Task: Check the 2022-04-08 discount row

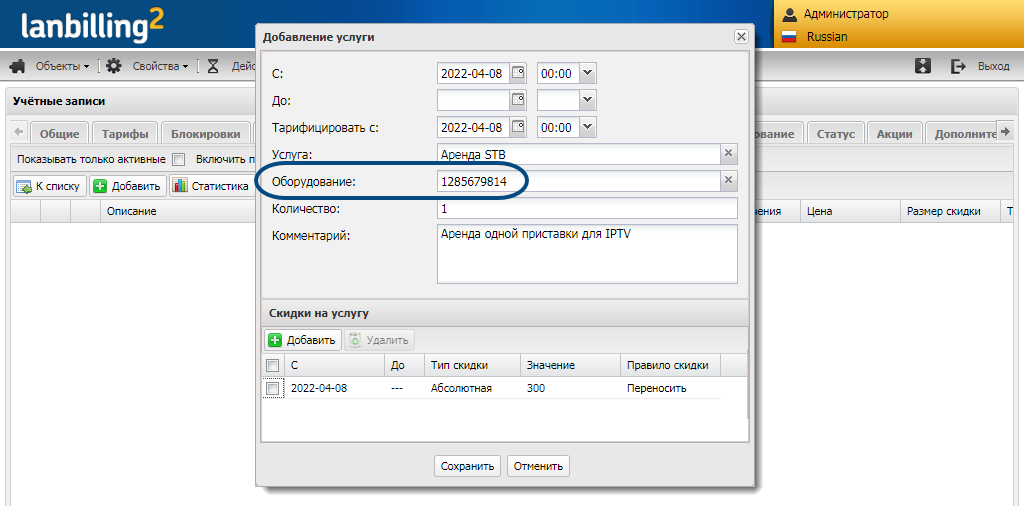Action: click(x=273, y=388)
